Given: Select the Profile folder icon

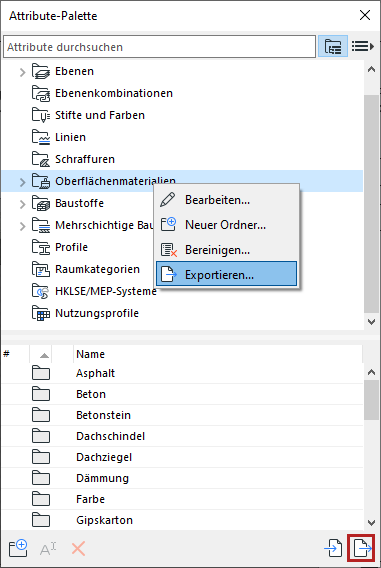Looking at the screenshot, I should (41, 247).
